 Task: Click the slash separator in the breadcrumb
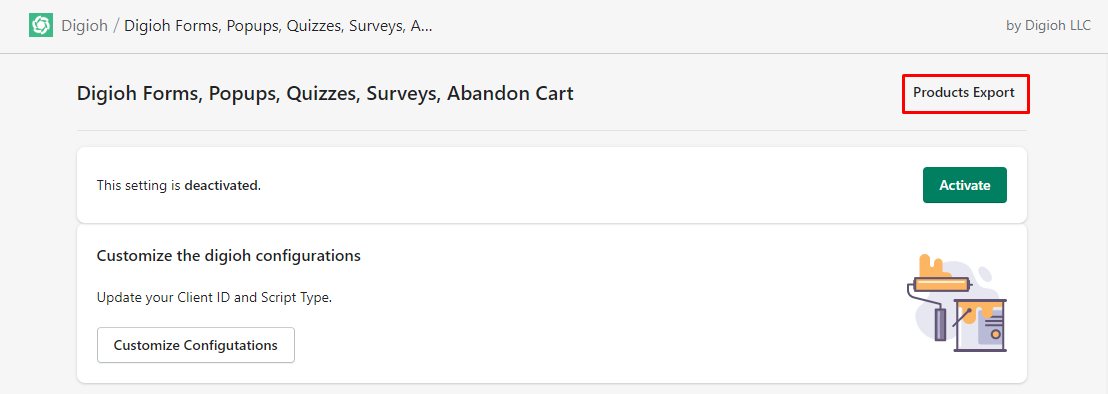[x=116, y=26]
